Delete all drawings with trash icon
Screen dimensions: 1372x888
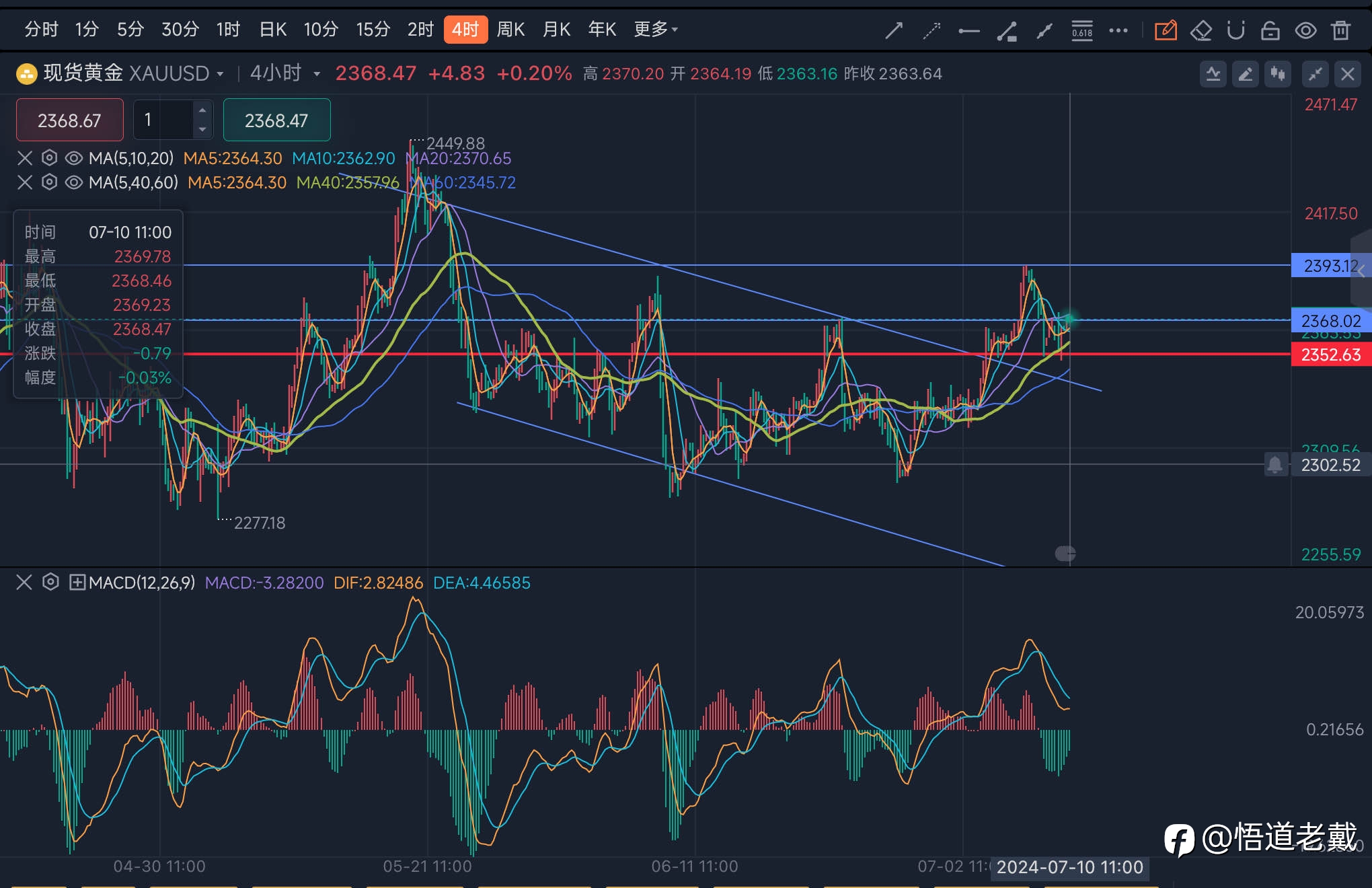tap(1341, 30)
